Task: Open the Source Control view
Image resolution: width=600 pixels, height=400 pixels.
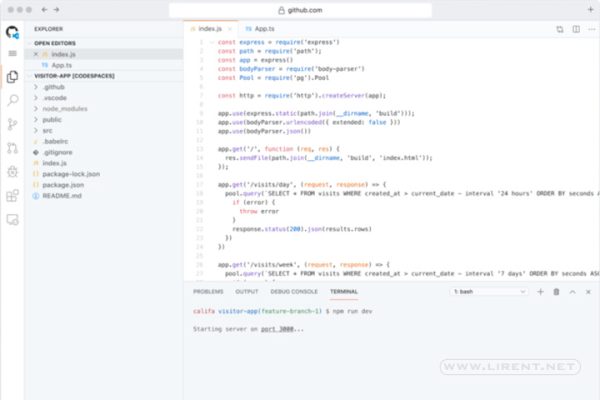Action: [x=12, y=124]
